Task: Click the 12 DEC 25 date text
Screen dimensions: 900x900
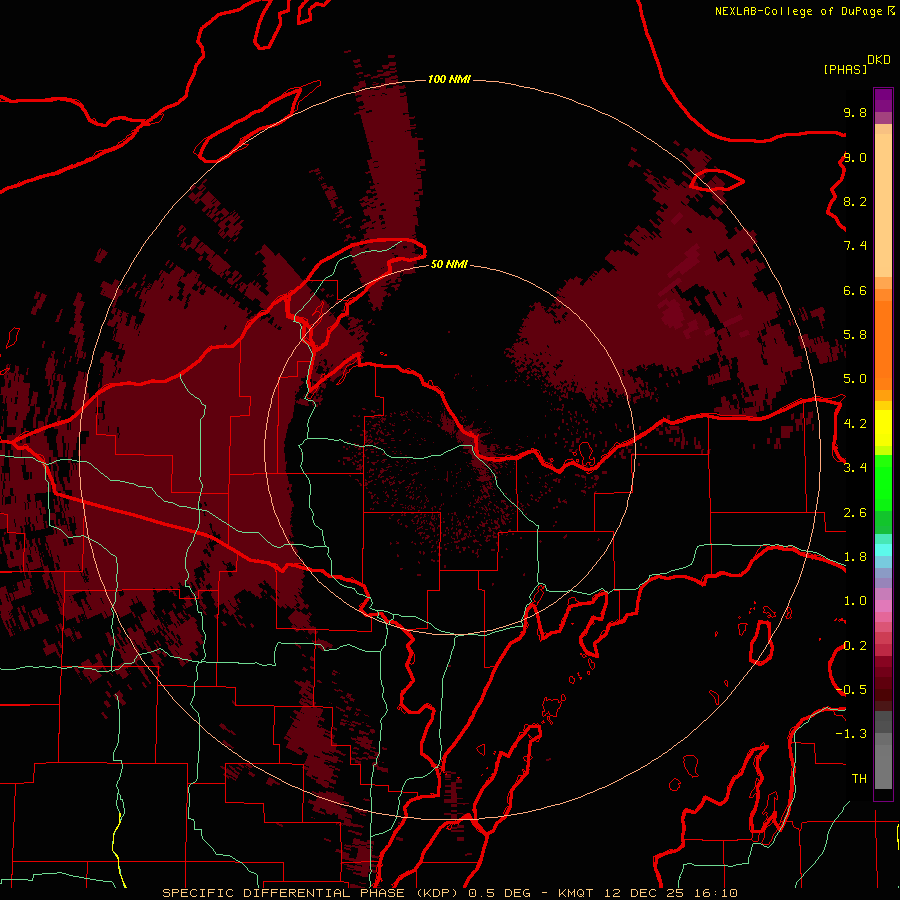Action: pos(645,893)
